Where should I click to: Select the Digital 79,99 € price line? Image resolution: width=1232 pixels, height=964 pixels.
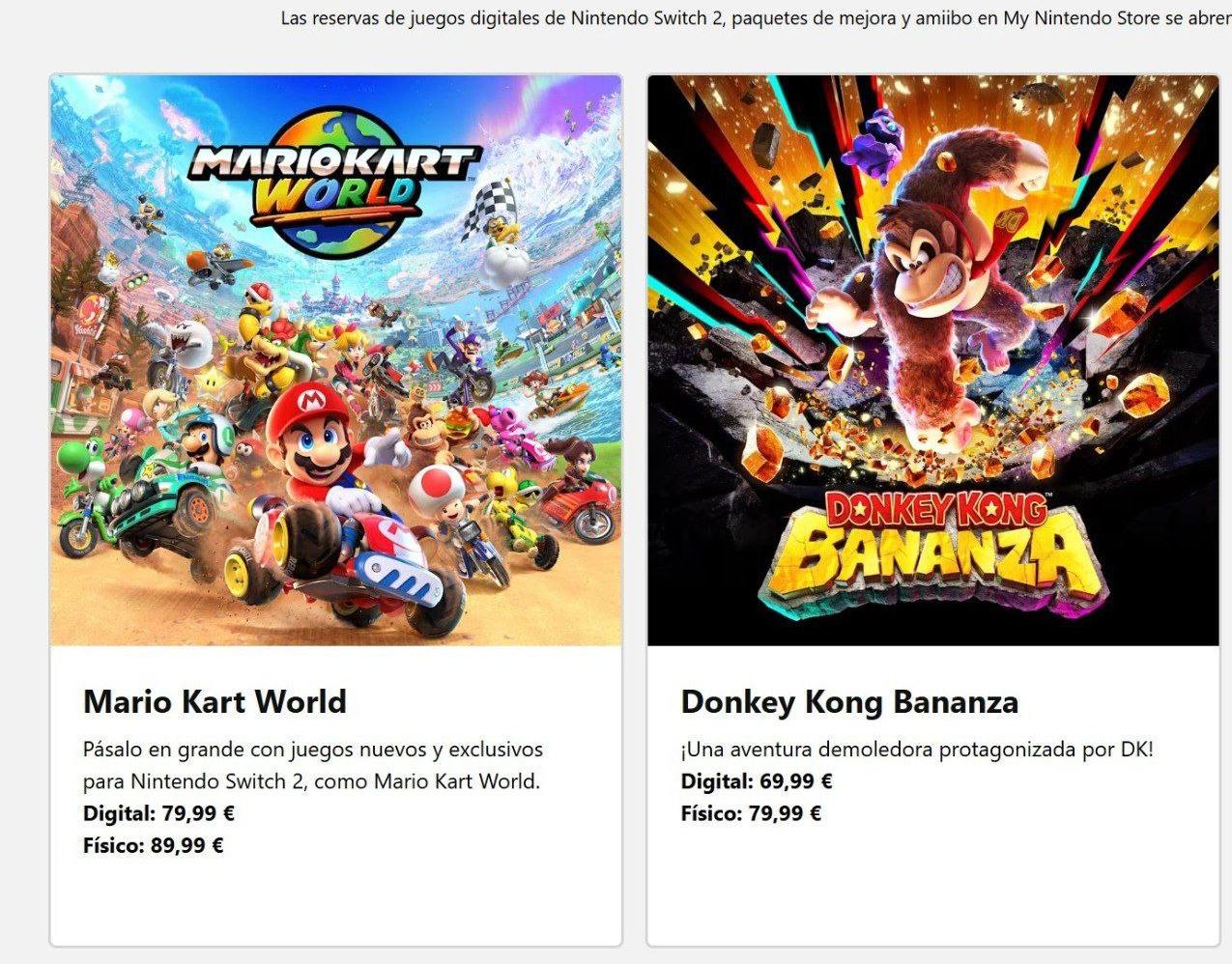tap(158, 813)
